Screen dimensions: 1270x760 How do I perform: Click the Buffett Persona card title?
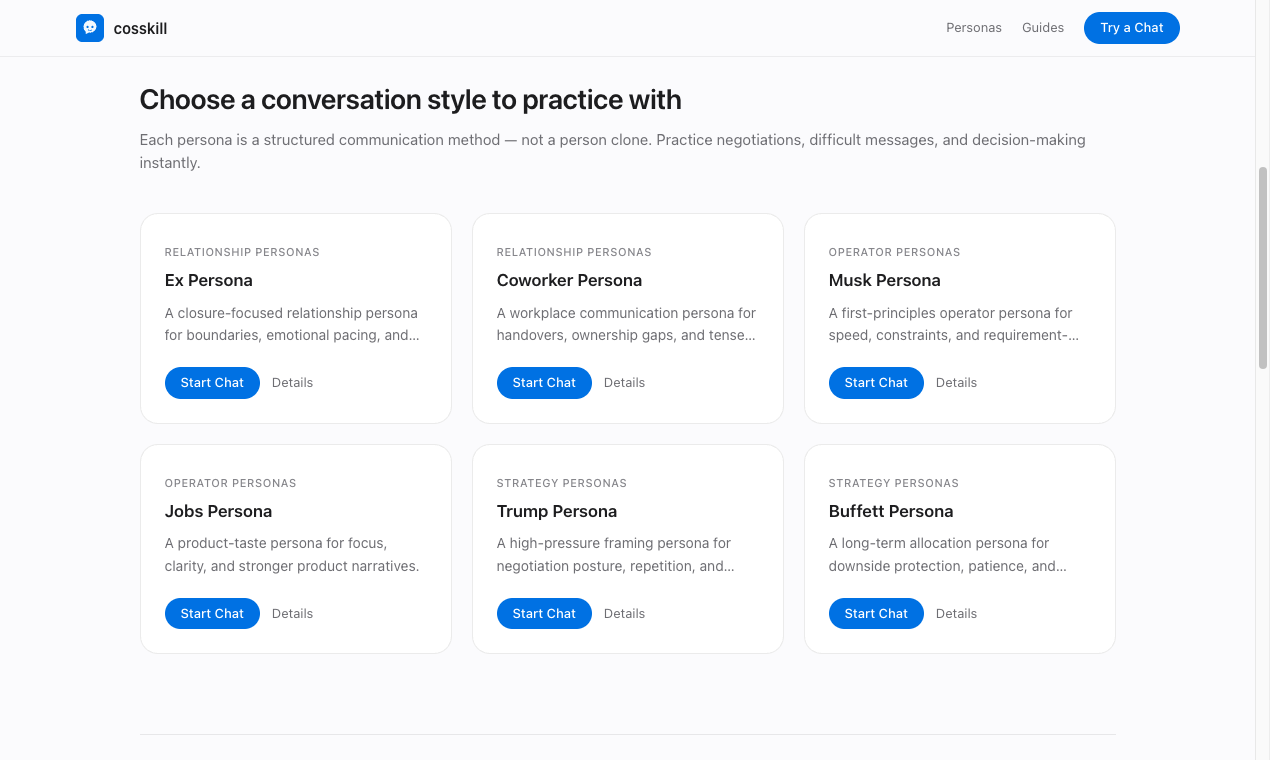tap(891, 512)
